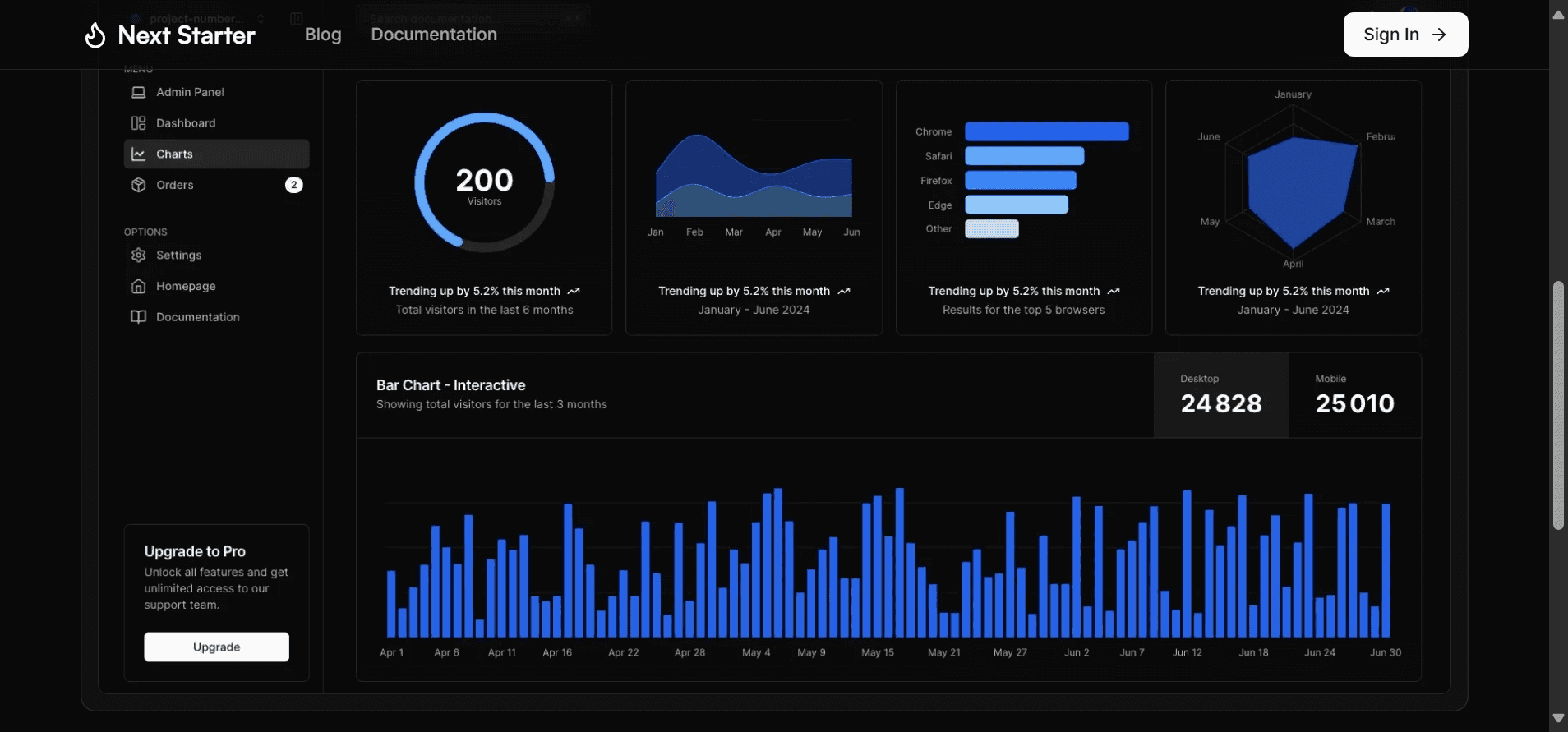The width and height of the screenshot is (1568, 732).
Task: Click the Edge bar in browser chart
Action: 1017,205
